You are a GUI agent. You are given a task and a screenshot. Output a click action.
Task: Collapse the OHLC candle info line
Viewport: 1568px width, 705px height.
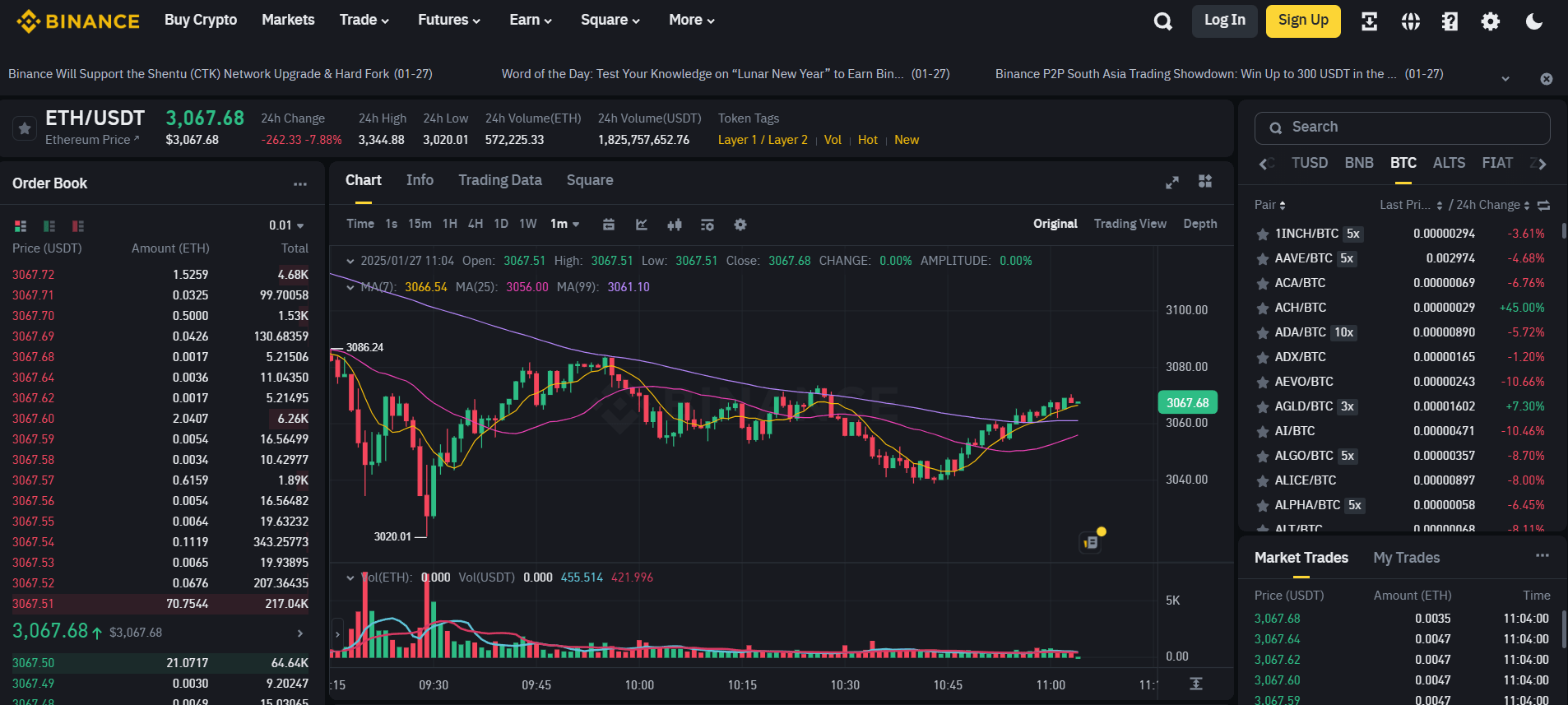[350, 262]
